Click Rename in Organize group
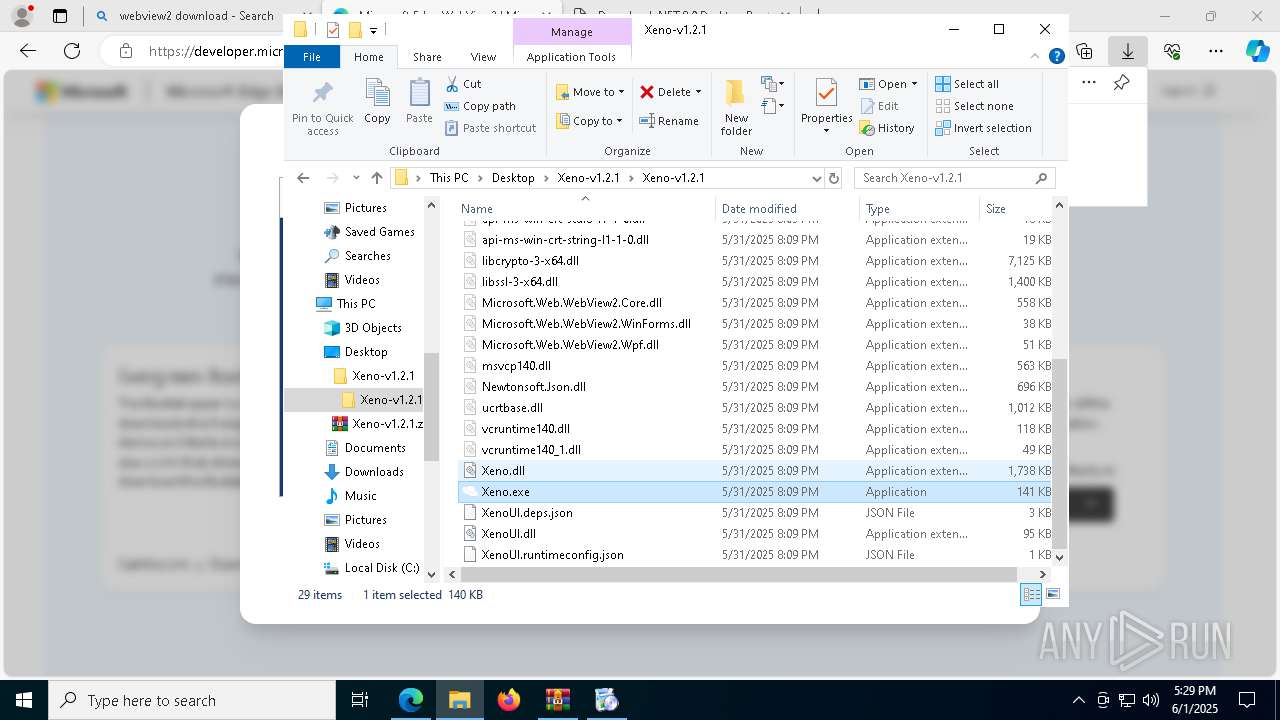The image size is (1280, 720). coord(669,121)
